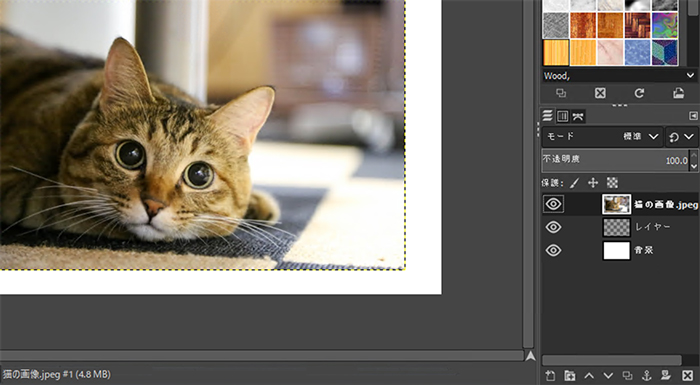
Task: Switch to the Layers tab
Action: tap(547, 116)
